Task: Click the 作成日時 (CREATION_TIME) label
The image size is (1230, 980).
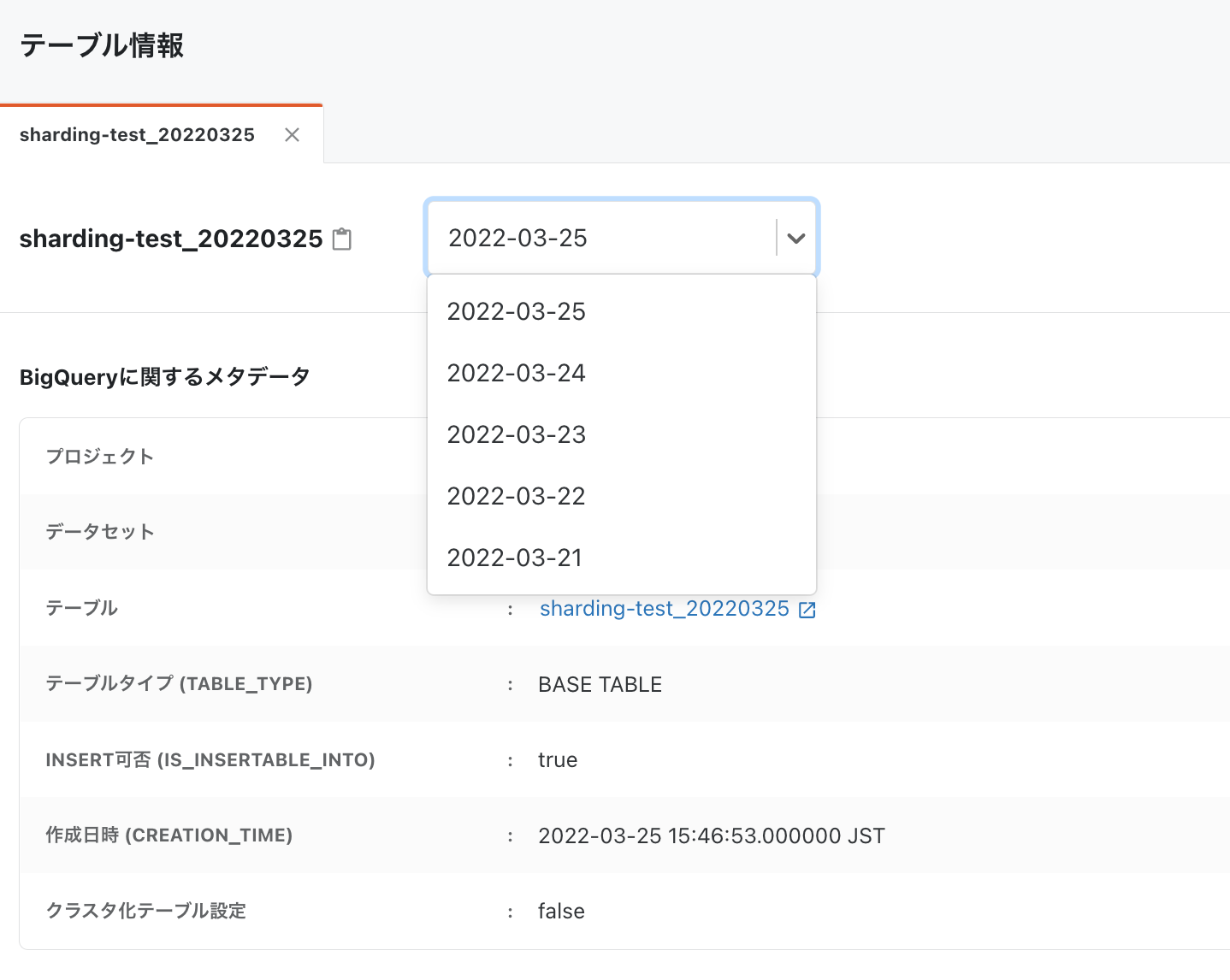Action: click(169, 835)
